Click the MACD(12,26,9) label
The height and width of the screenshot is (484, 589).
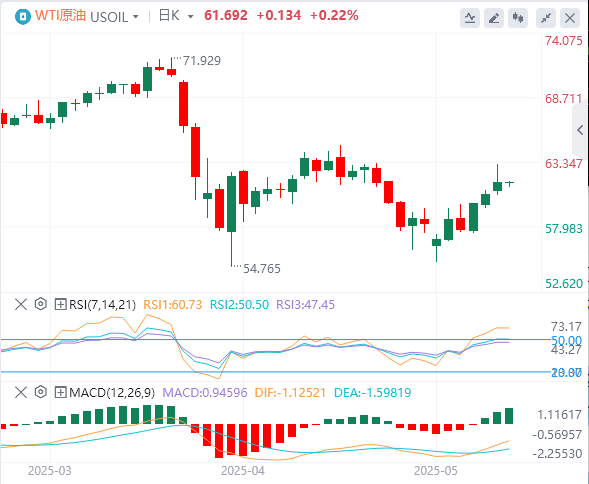112,393
